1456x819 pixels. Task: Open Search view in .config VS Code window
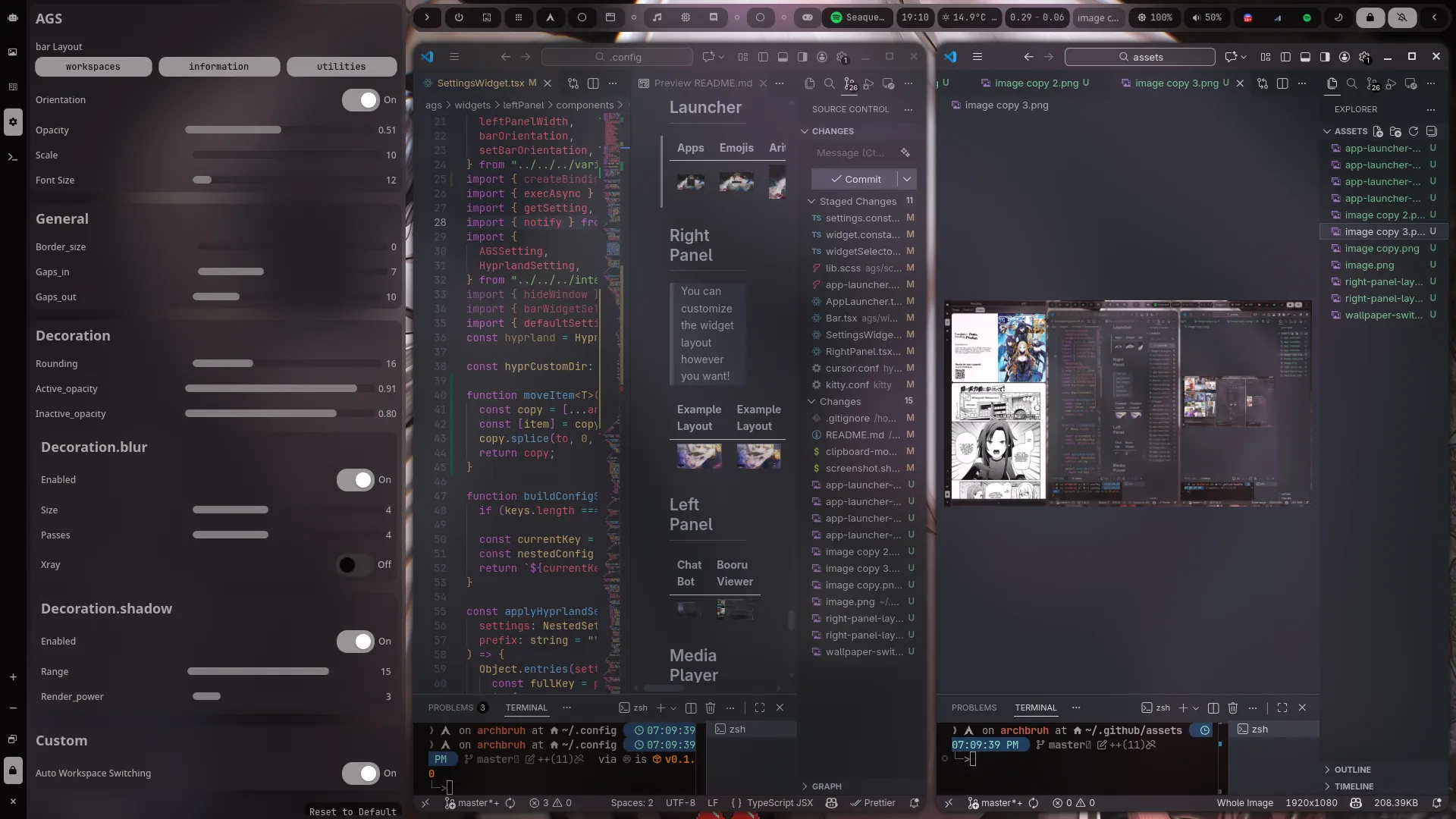(830, 83)
